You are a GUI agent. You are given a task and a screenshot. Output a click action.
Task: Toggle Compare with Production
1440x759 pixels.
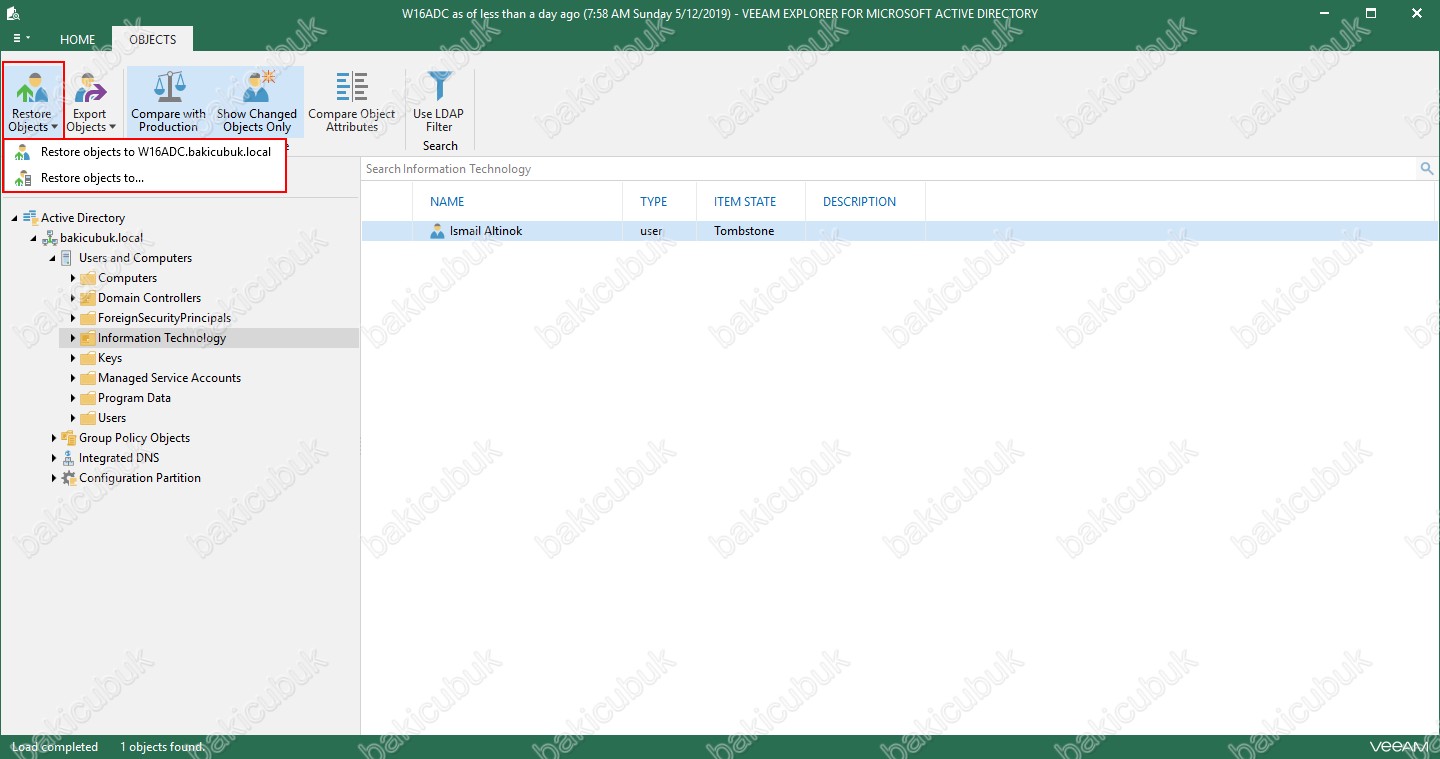tap(168, 100)
